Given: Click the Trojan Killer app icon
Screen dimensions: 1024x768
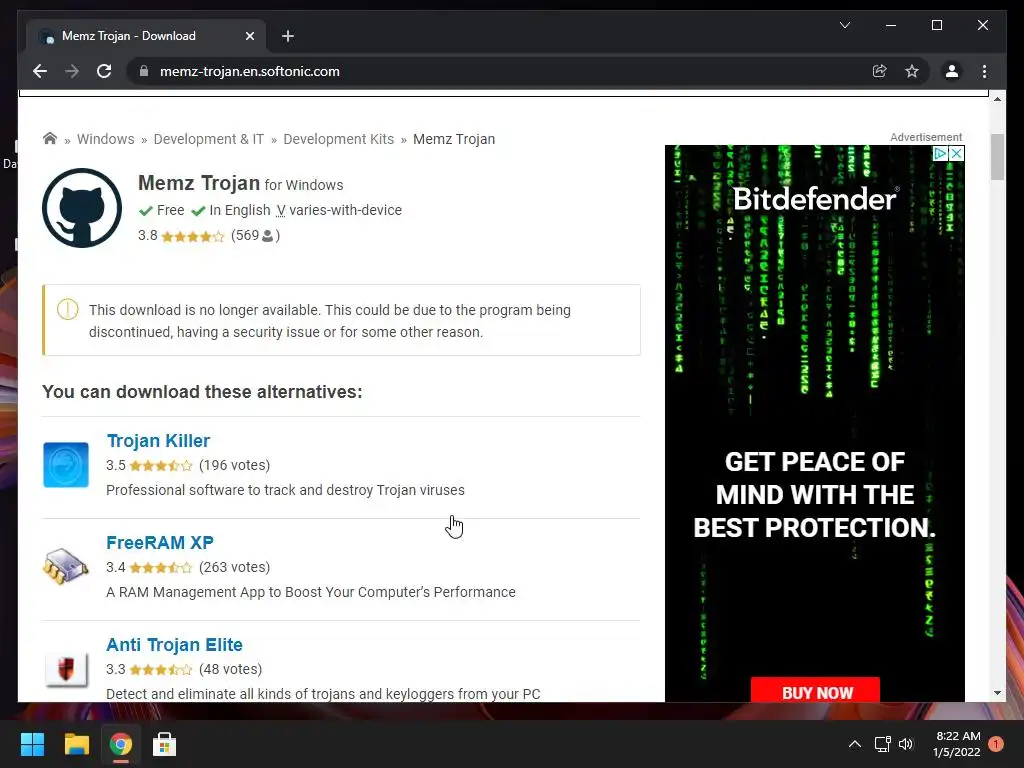Looking at the screenshot, I should [x=66, y=465].
